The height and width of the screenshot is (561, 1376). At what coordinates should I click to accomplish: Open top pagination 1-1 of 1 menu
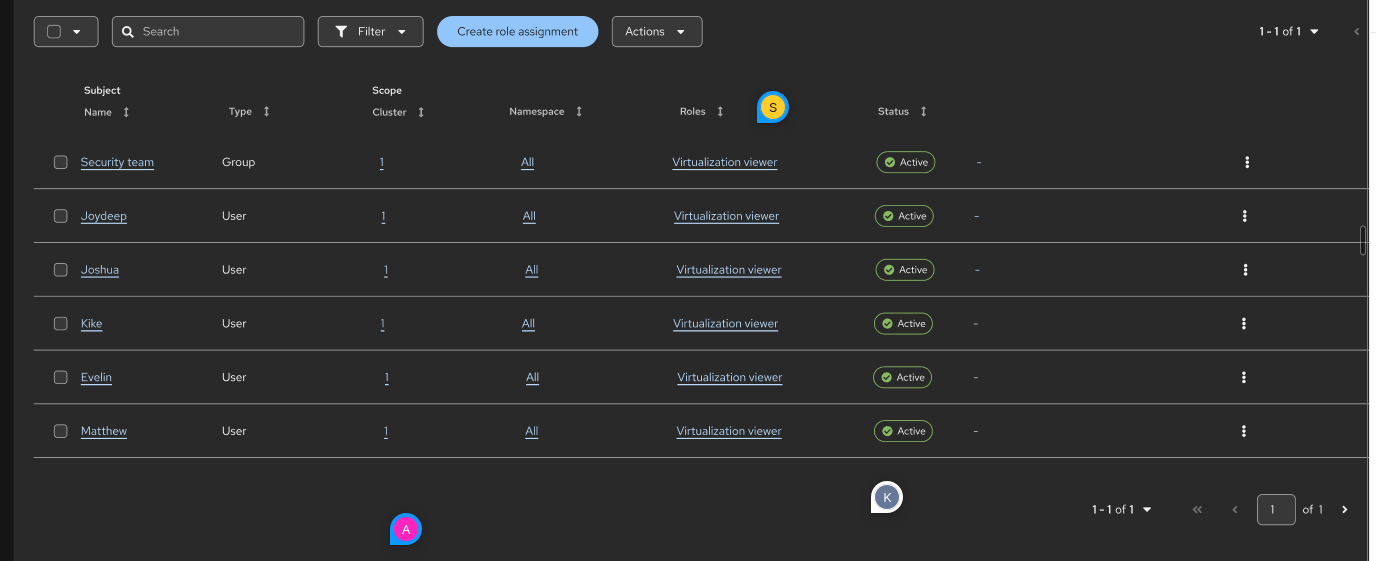coord(1289,32)
